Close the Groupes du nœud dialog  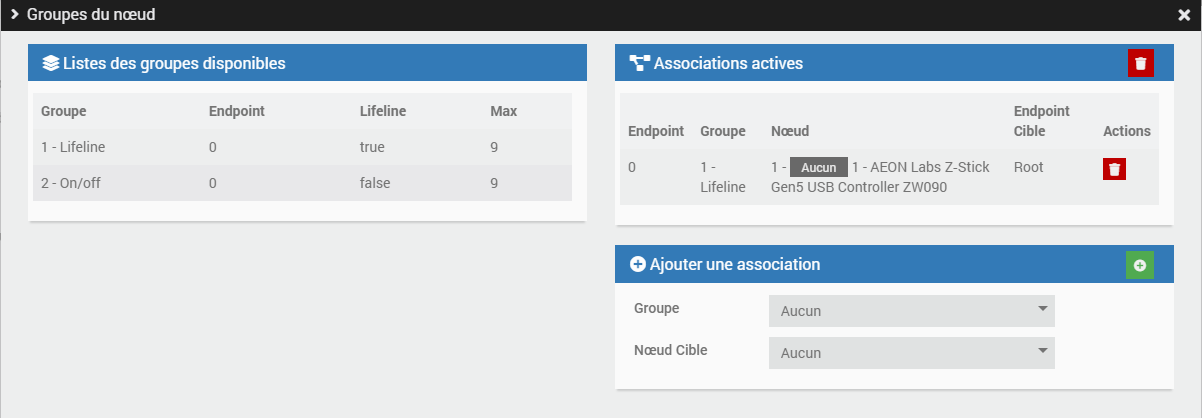click(x=1184, y=15)
